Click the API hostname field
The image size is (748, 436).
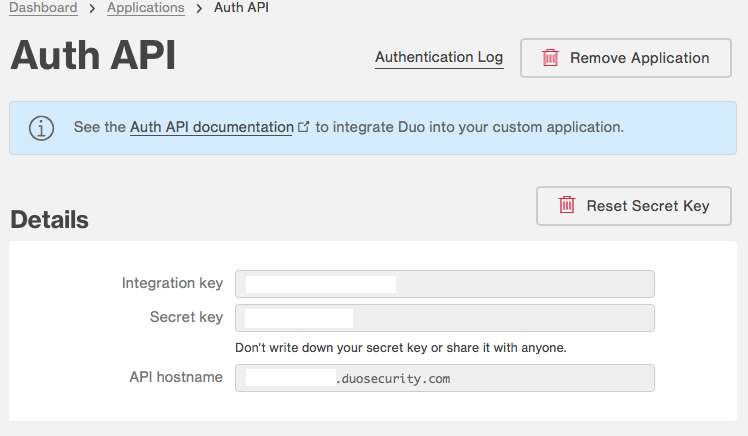(x=445, y=378)
